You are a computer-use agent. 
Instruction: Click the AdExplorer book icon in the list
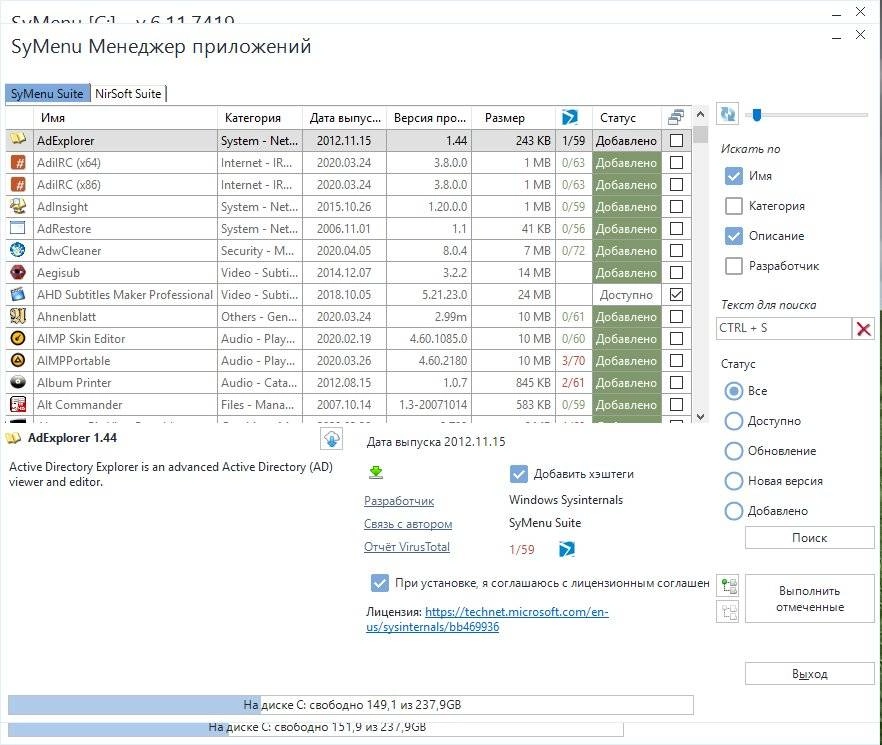coord(18,139)
